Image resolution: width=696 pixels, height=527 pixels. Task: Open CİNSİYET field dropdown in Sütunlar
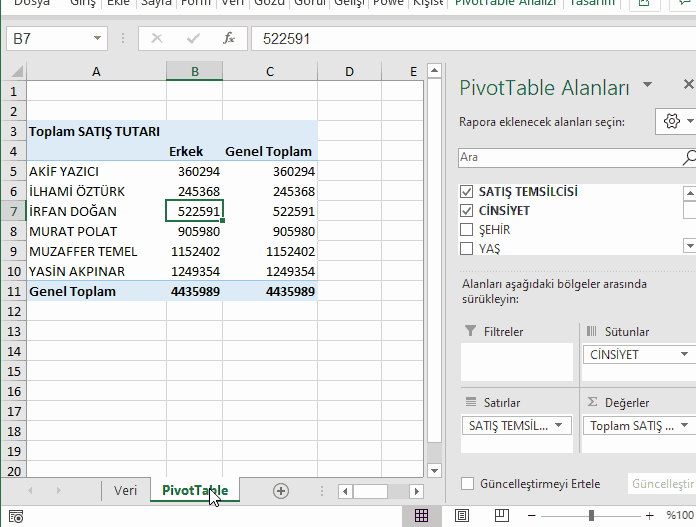click(x=684, y=354)
